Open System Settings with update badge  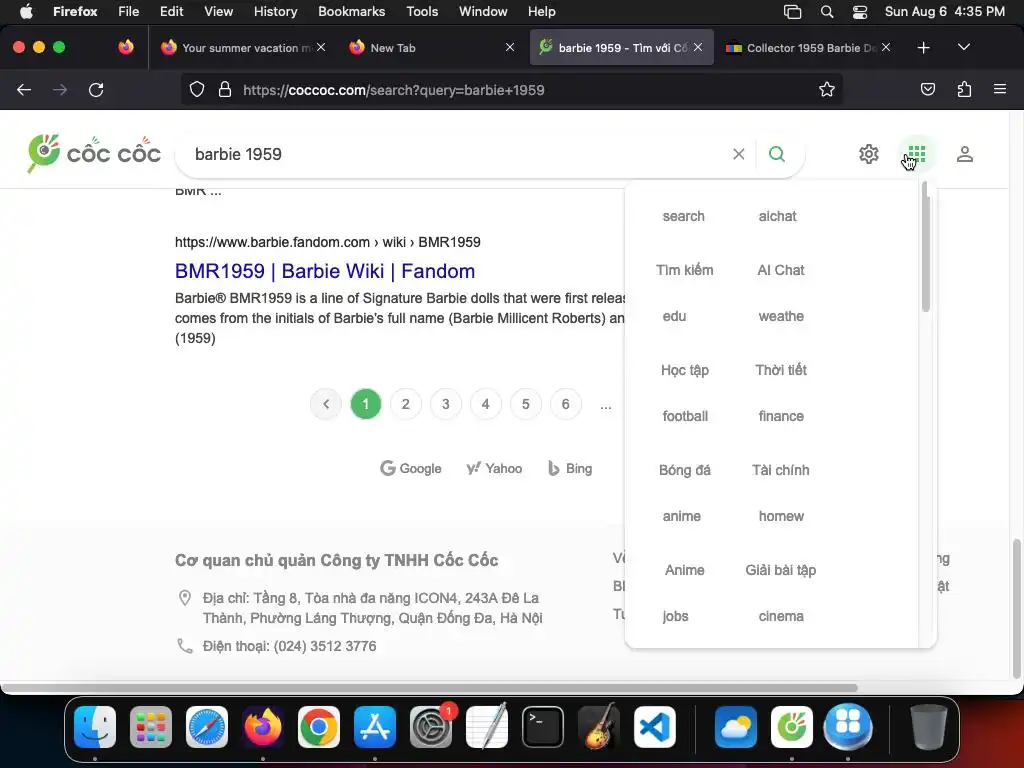click(x=431, y=727)
